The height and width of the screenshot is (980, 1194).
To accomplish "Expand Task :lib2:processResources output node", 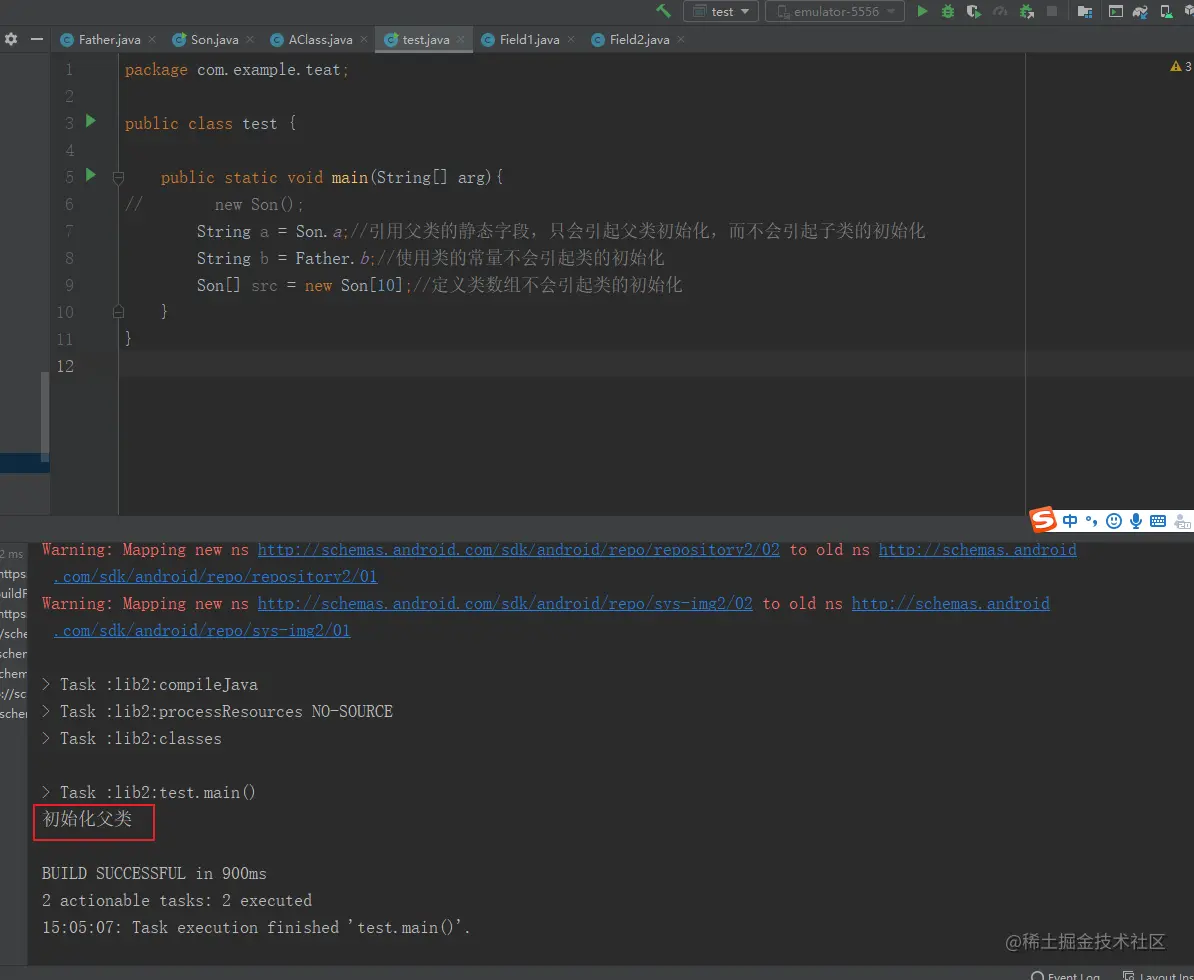I will pos(46,711).
